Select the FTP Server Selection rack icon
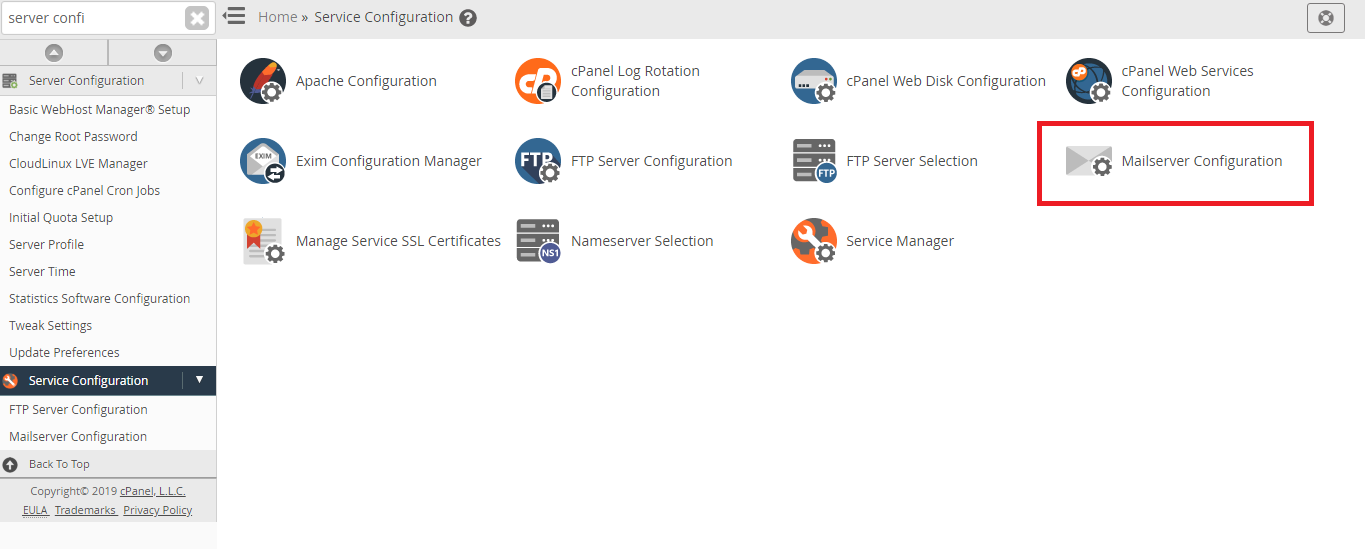 pos(814,161)
